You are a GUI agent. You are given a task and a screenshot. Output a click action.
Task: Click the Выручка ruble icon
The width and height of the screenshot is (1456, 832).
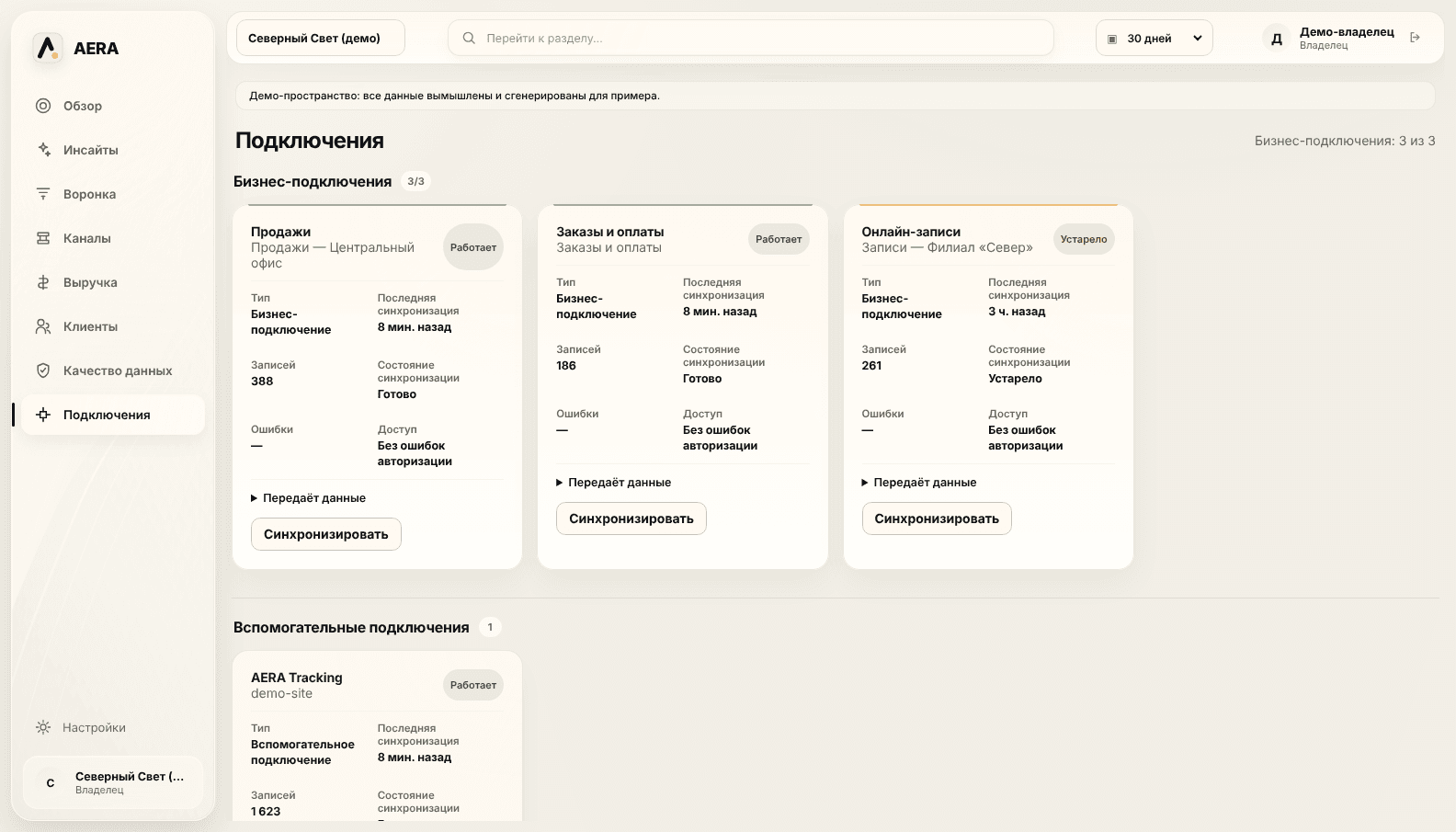pyautogui.click(x=43, y=282)
